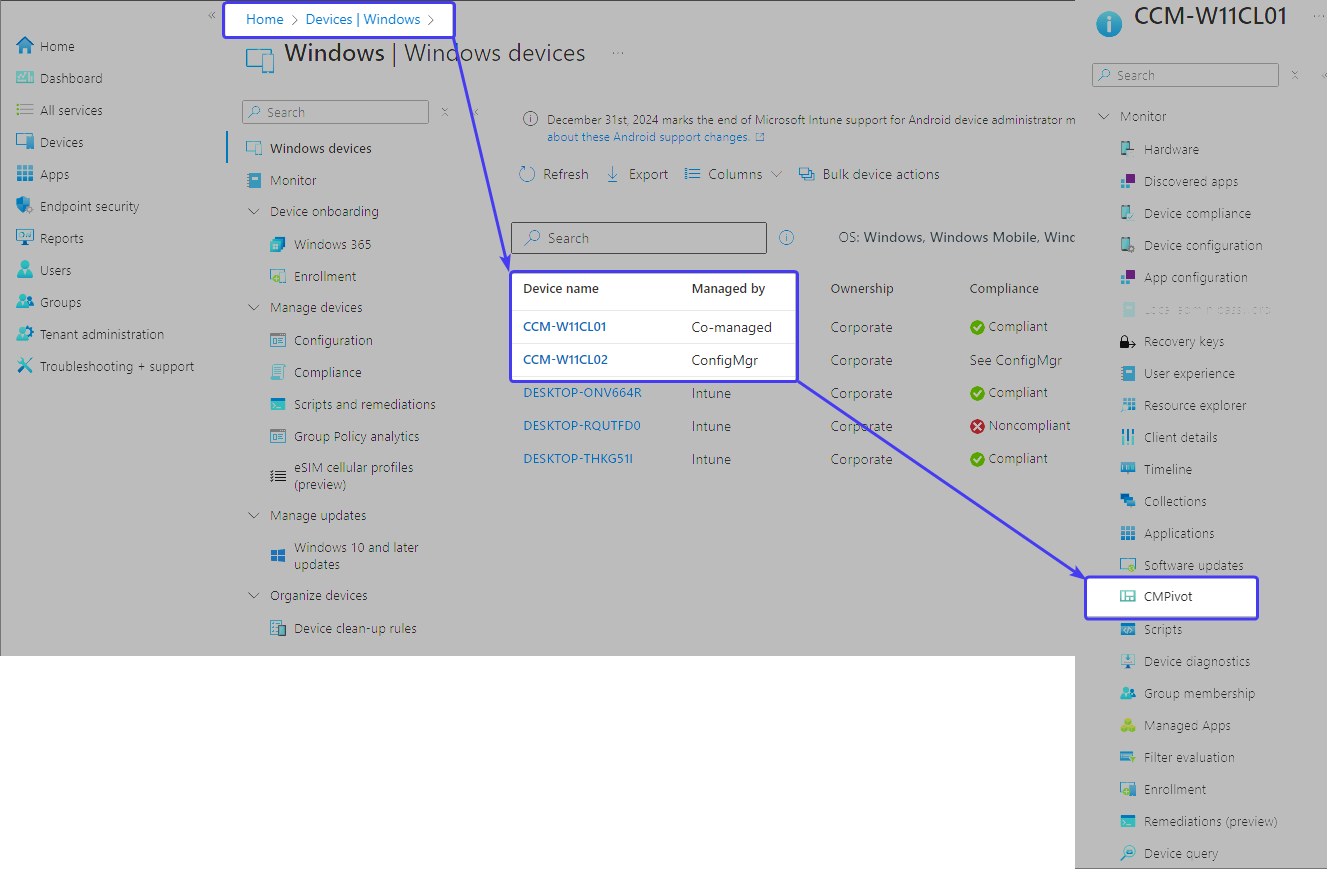
Task: Open the Android support changes link
Action: point(656,137)
